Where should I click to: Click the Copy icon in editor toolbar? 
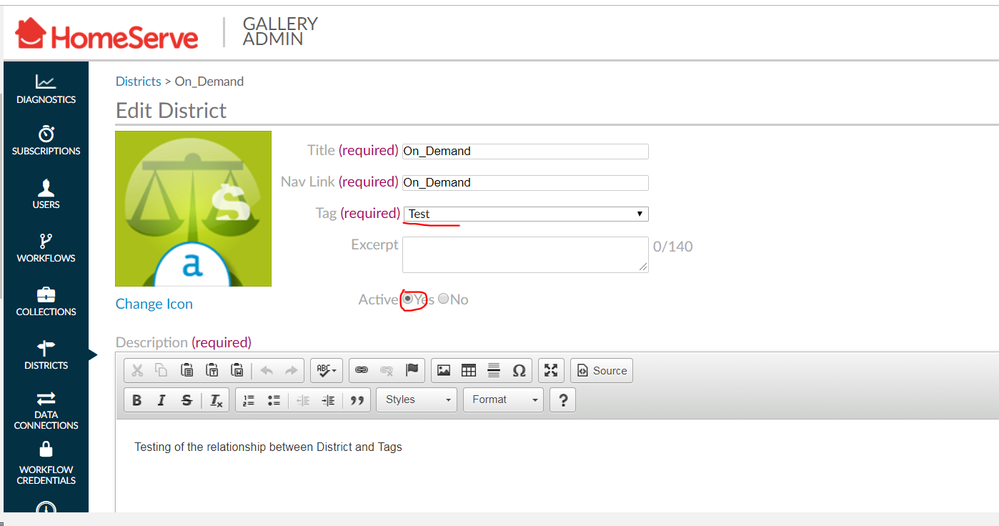click(161, 370)
